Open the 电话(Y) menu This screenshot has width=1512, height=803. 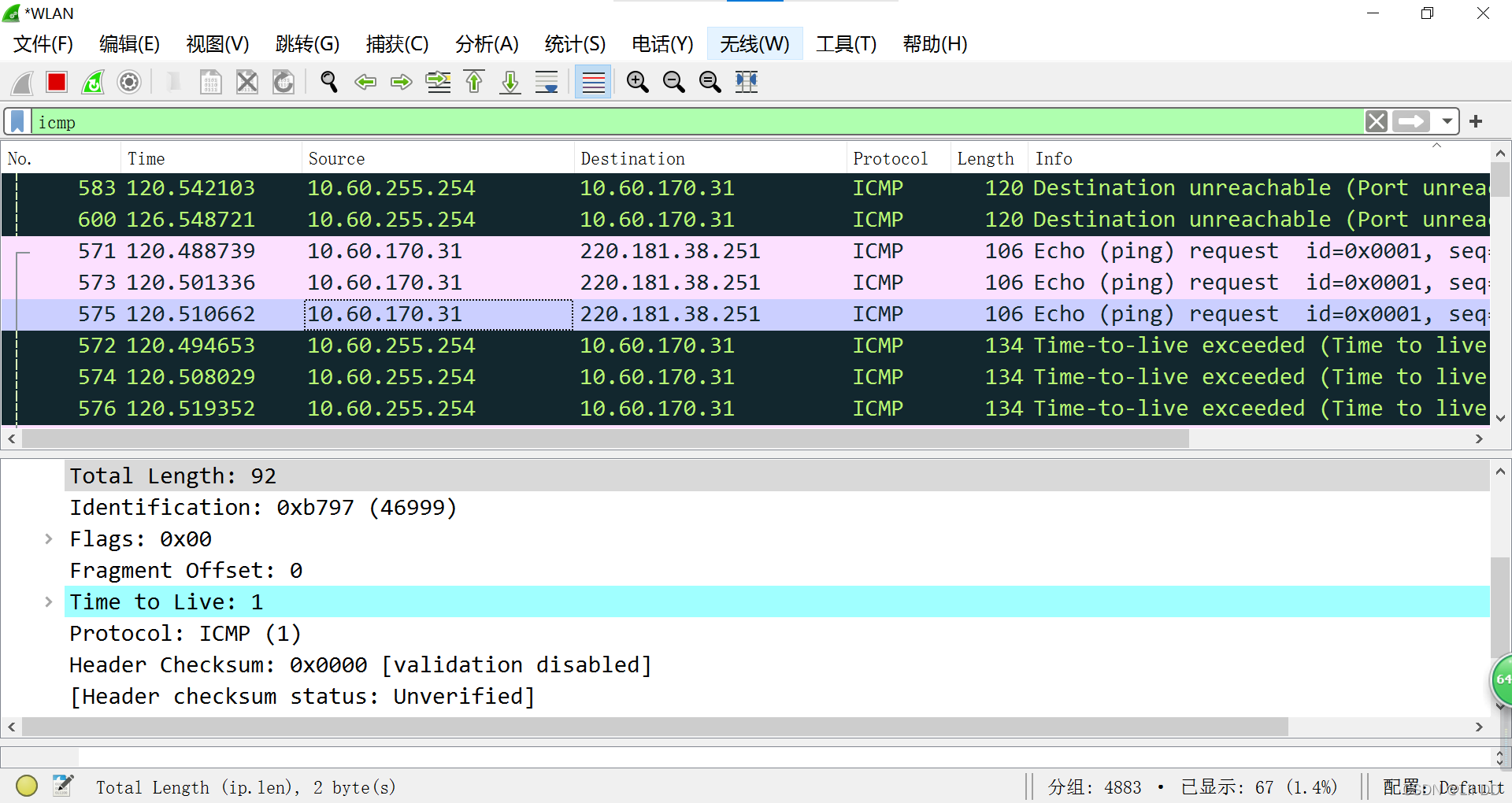(x=662, y=44)
